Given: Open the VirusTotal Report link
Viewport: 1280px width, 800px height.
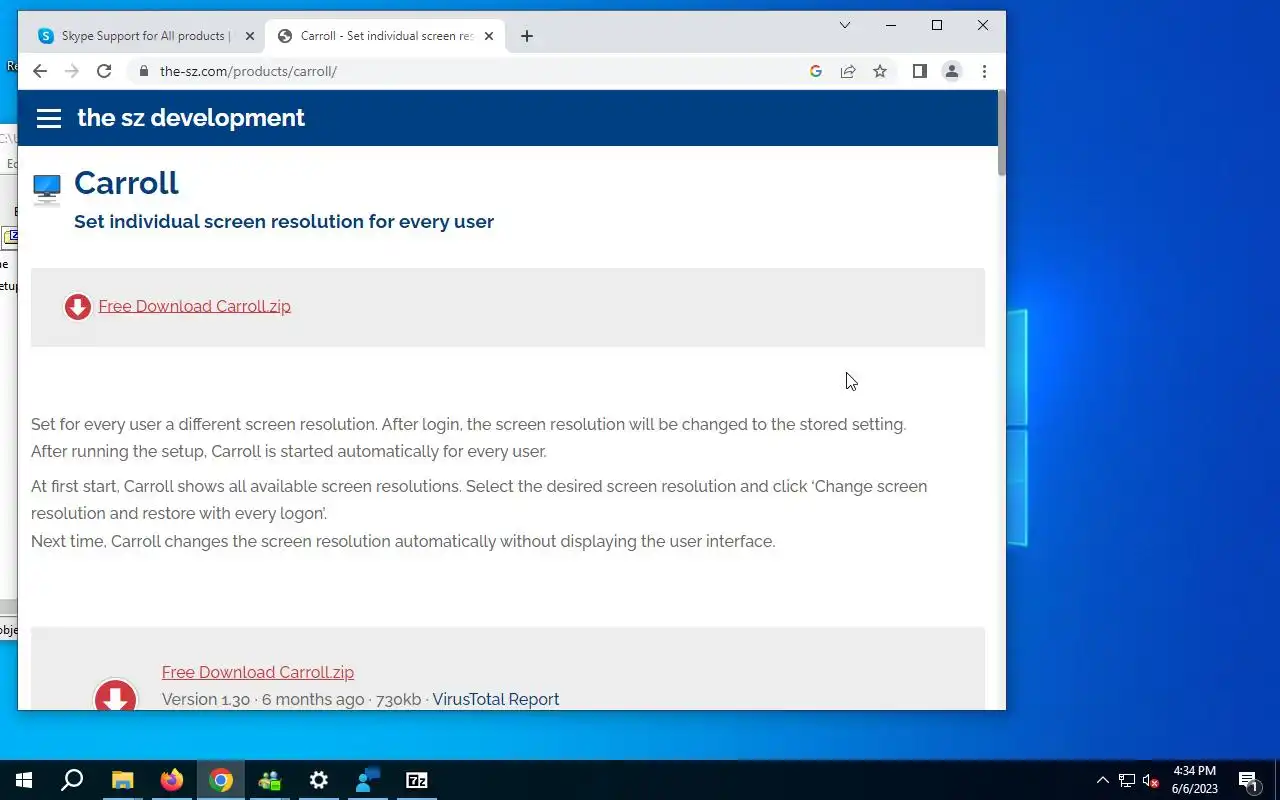Looking at the screenshot, I should [496, 699].
